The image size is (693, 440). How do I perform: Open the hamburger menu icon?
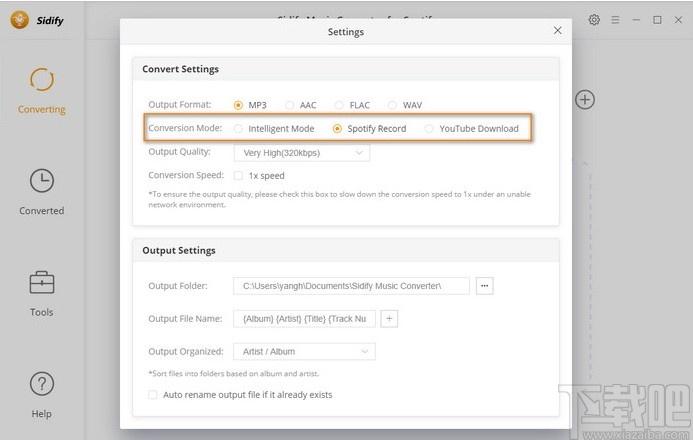click(x=615, y=20)
